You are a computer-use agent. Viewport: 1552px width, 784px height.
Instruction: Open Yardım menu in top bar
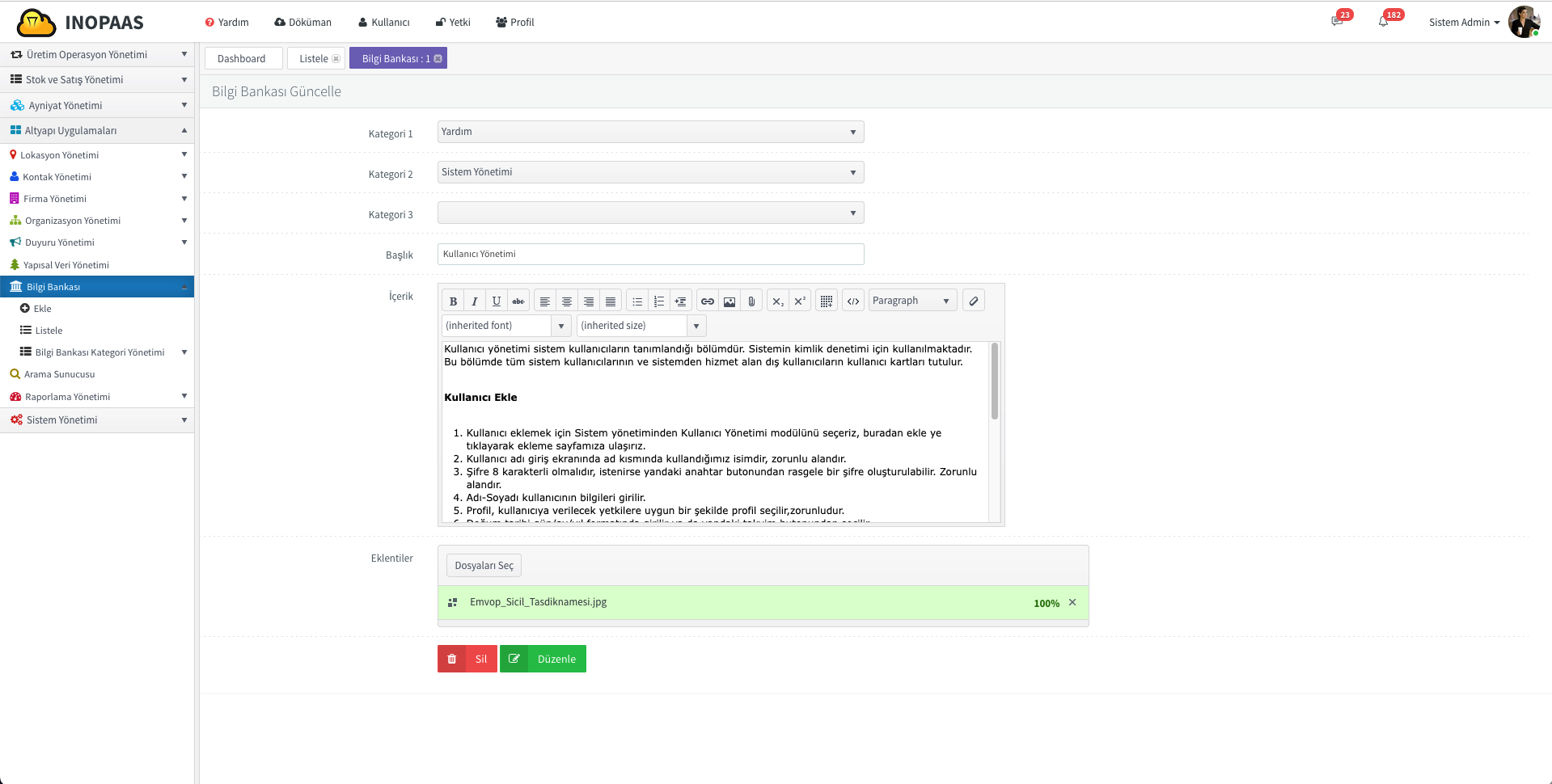[227, 23]
